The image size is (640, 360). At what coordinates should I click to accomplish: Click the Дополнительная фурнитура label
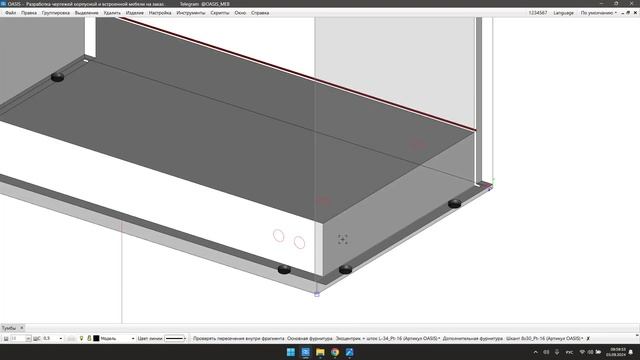click(473, 338)
